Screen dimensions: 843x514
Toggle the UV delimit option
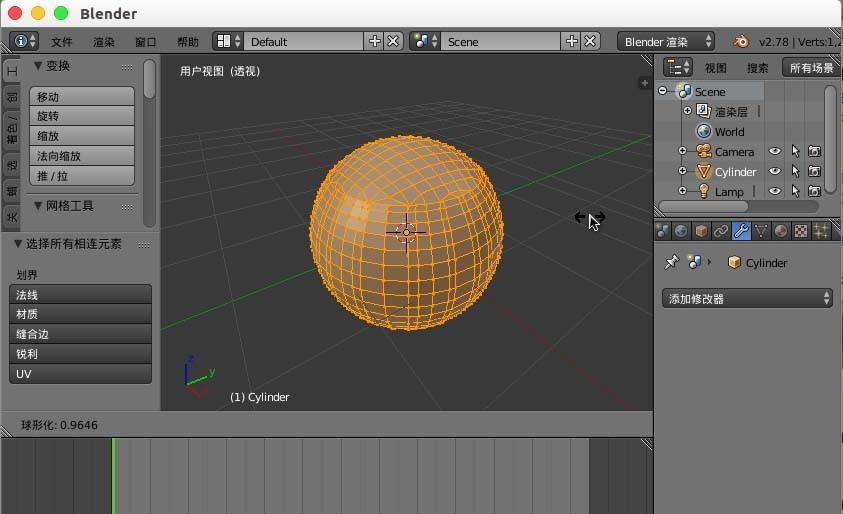click(x=80, y=374)
